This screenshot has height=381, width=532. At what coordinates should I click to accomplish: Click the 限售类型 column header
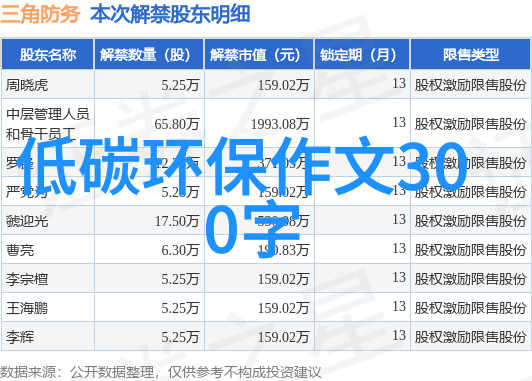tap(471, 54)
